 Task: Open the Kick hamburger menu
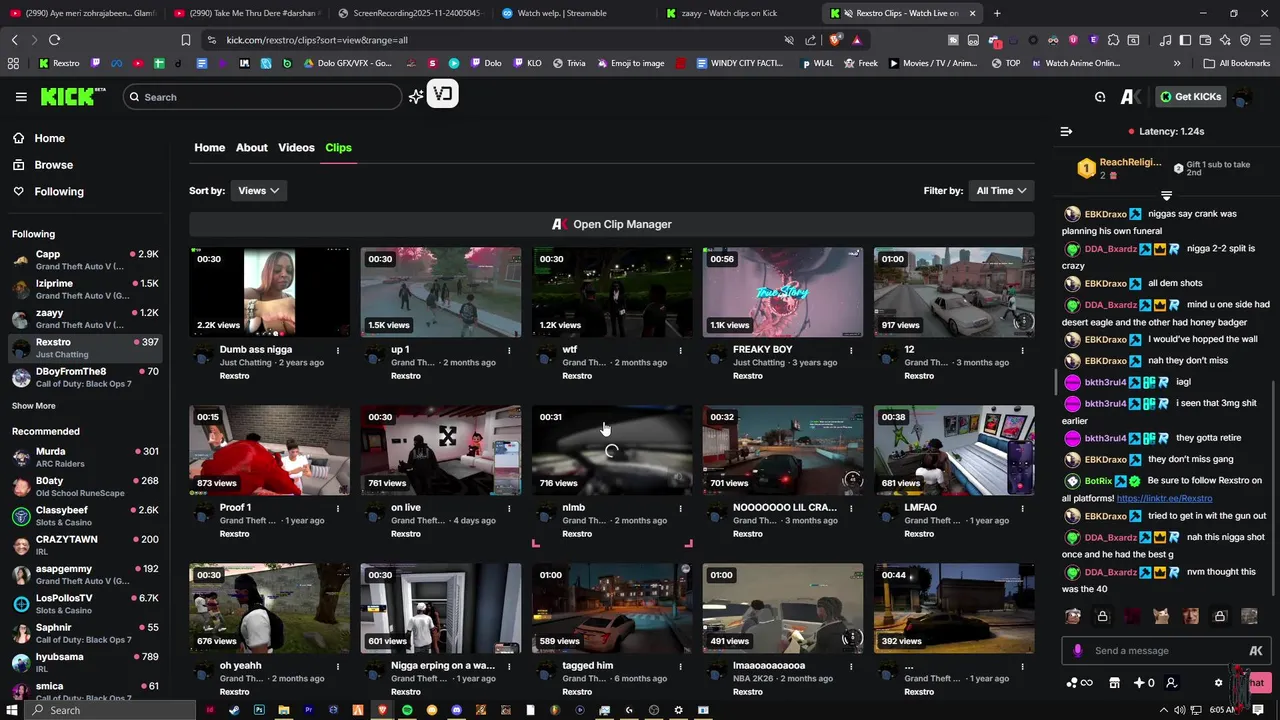(x=21, y=97)
